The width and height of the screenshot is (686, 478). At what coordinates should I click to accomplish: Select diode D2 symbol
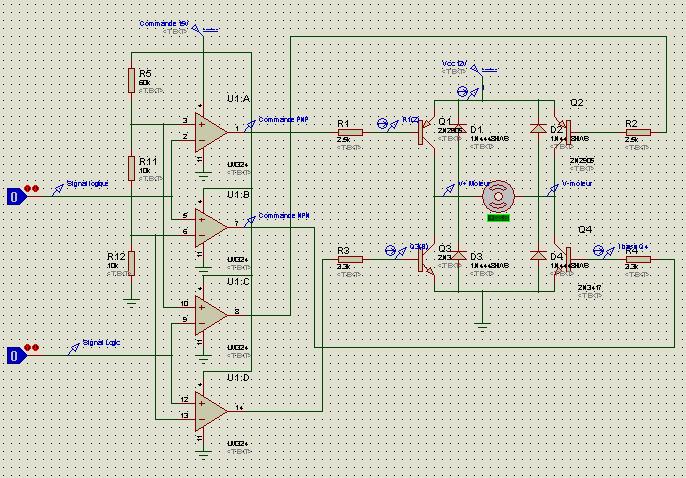click(538, 128)
